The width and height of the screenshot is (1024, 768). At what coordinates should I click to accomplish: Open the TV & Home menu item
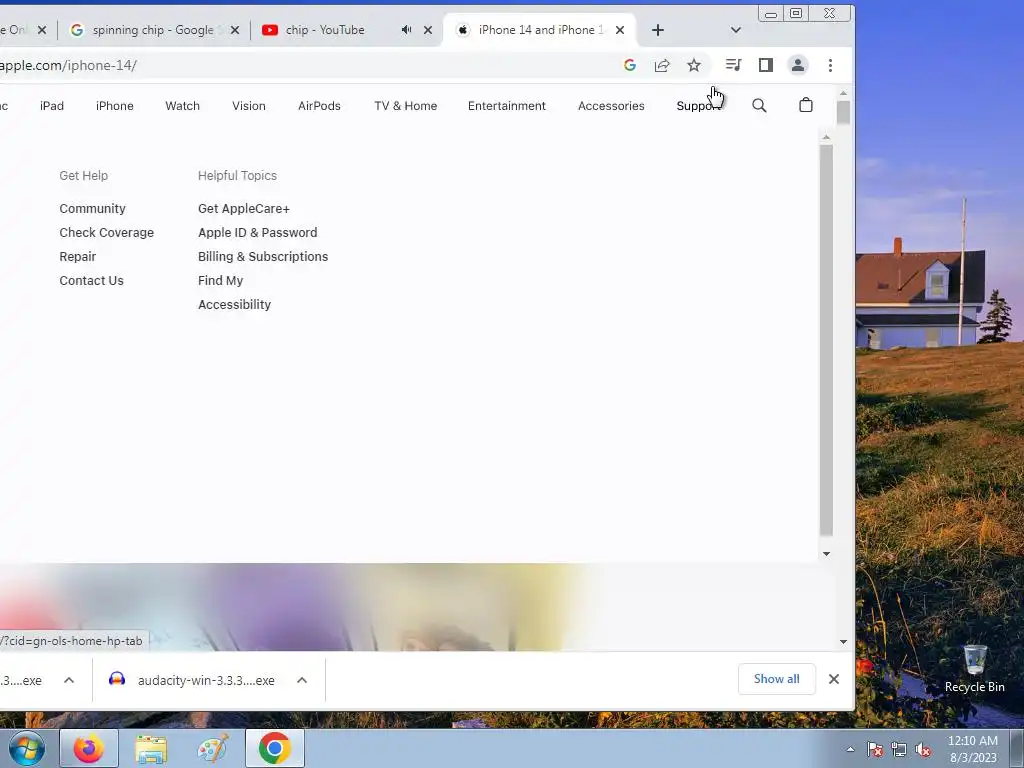point(406,106)
